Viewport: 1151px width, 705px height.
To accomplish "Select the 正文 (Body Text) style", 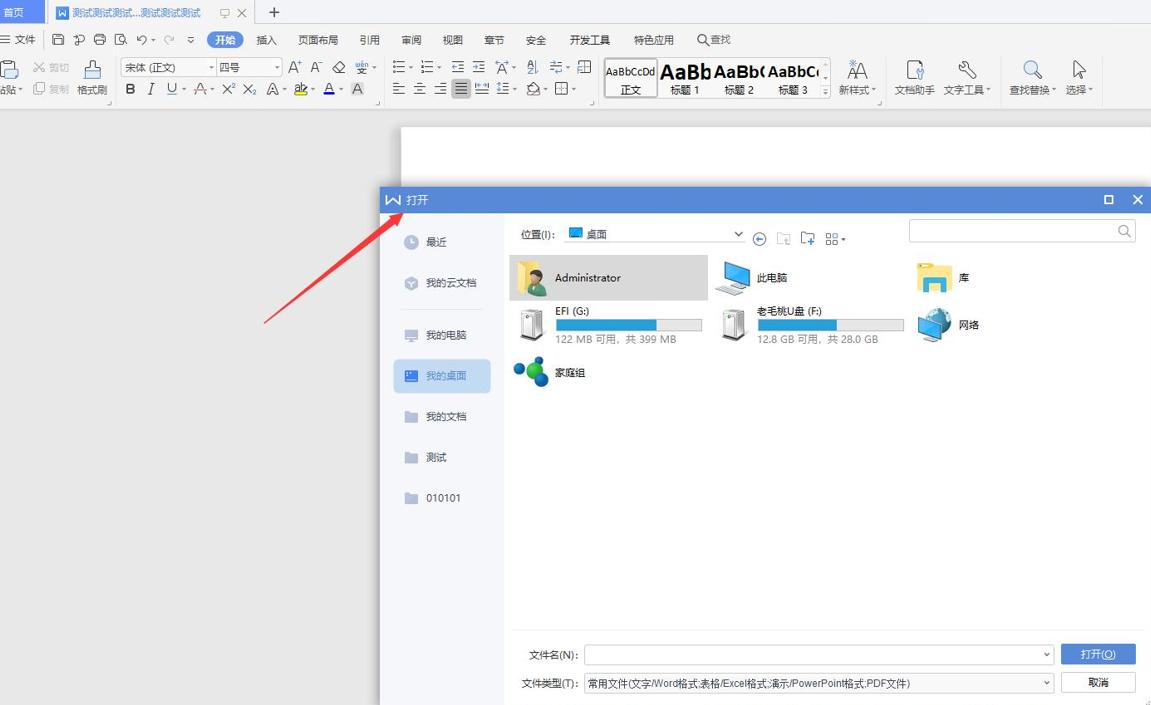I will 630,80.
